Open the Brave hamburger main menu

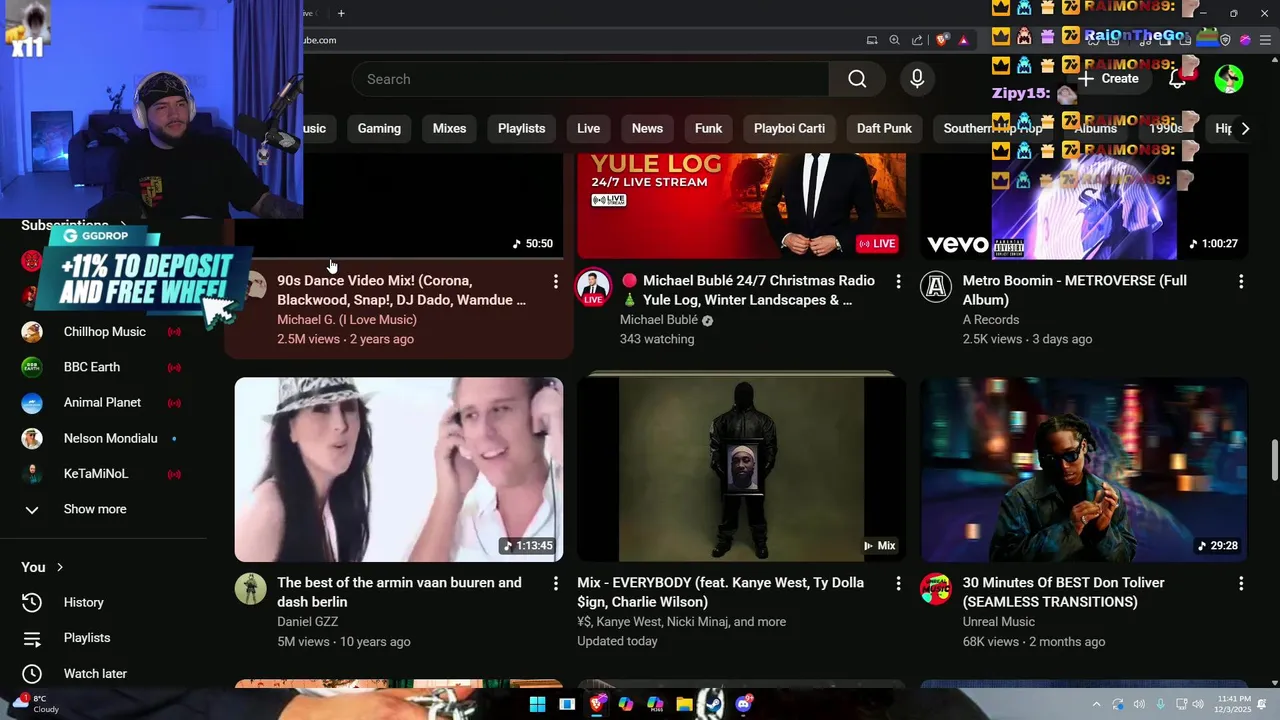click(x=1264, y=40)
